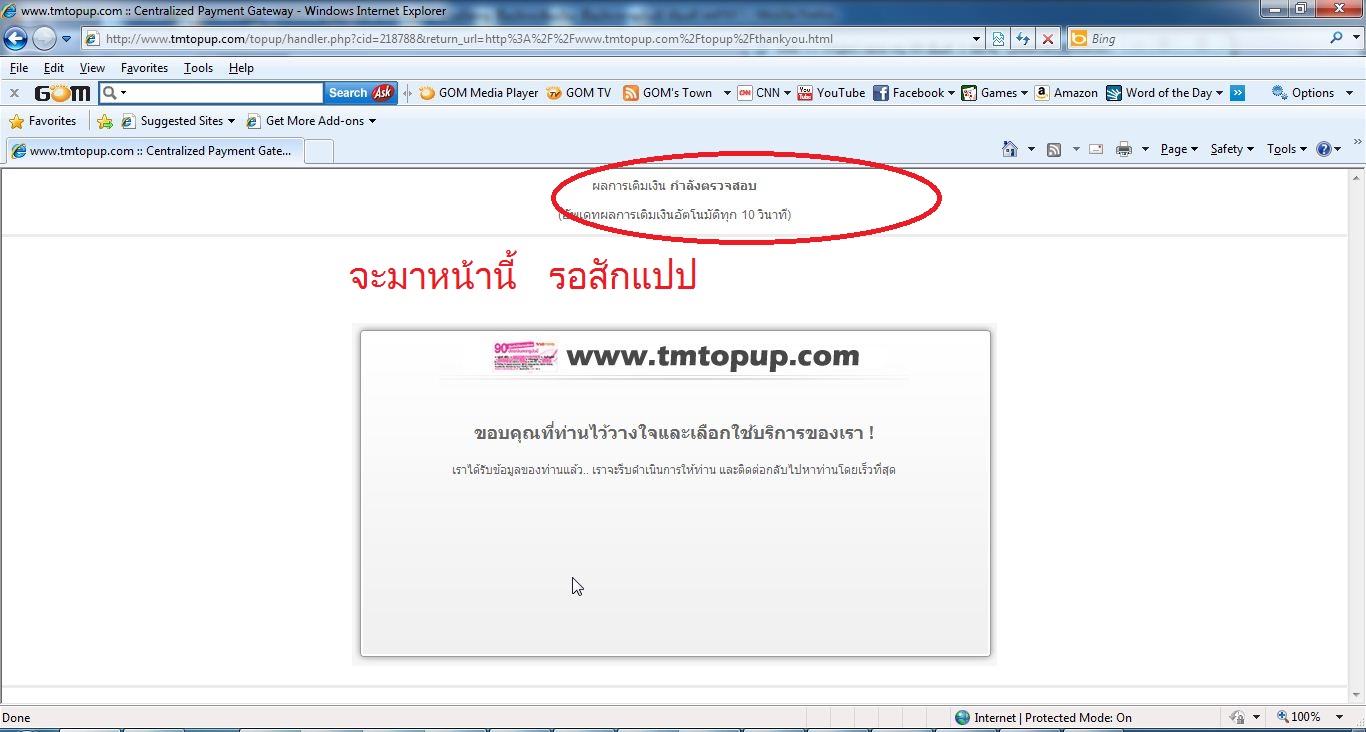Show more toolbar buttons with blue chevron
This screenshot has width=1366, height=732.
pos(1238,93)
